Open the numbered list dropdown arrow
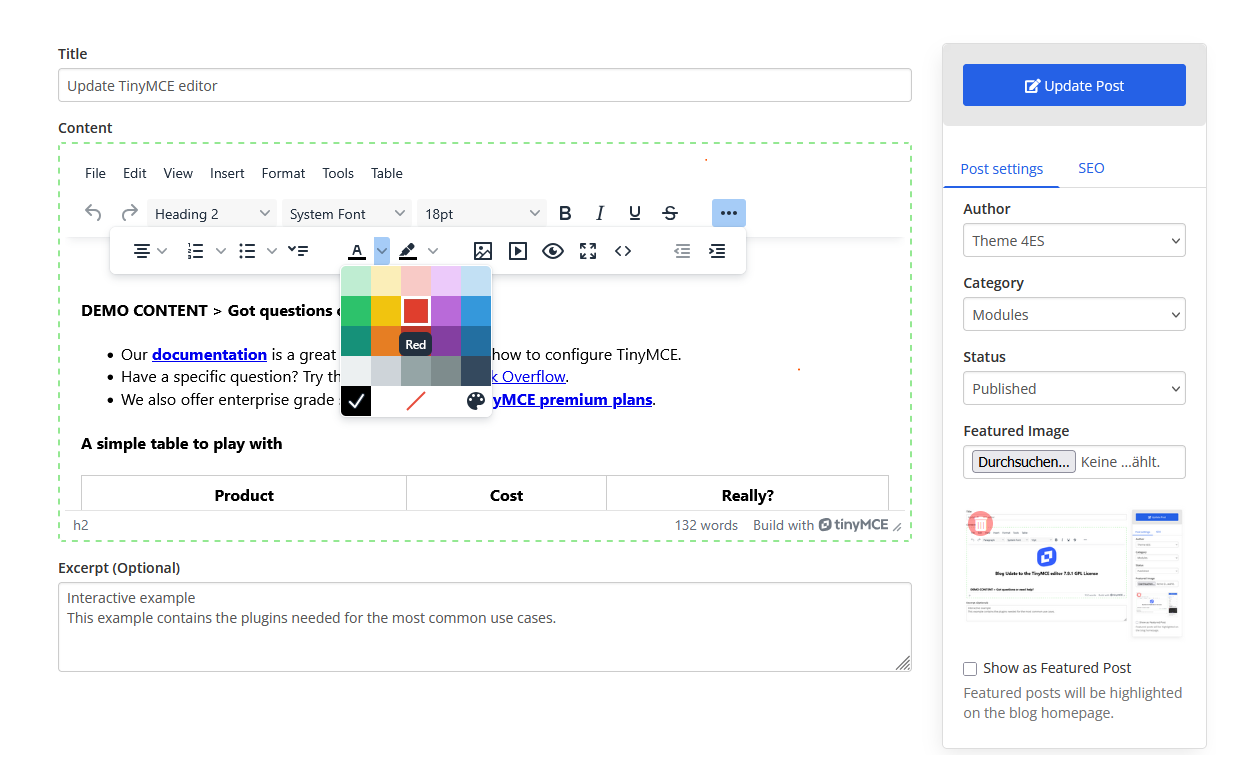This screenshot has width=1259, height=784. tap(220, 251)
